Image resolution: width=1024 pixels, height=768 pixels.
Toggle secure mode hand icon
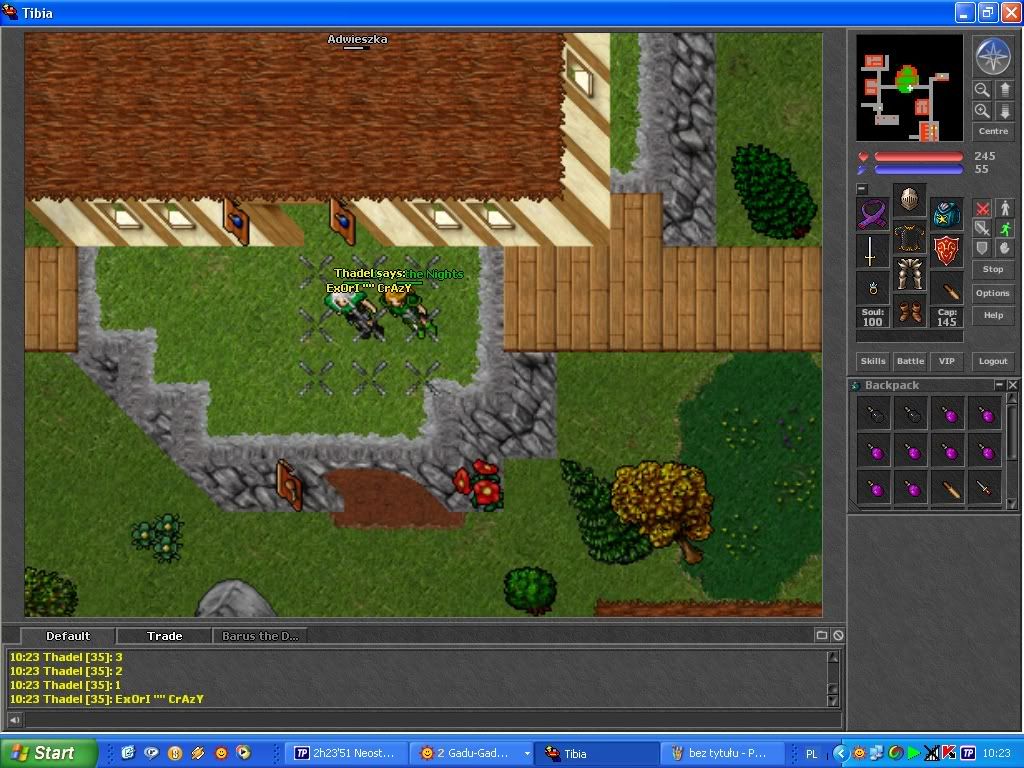tap(1004, 248)
